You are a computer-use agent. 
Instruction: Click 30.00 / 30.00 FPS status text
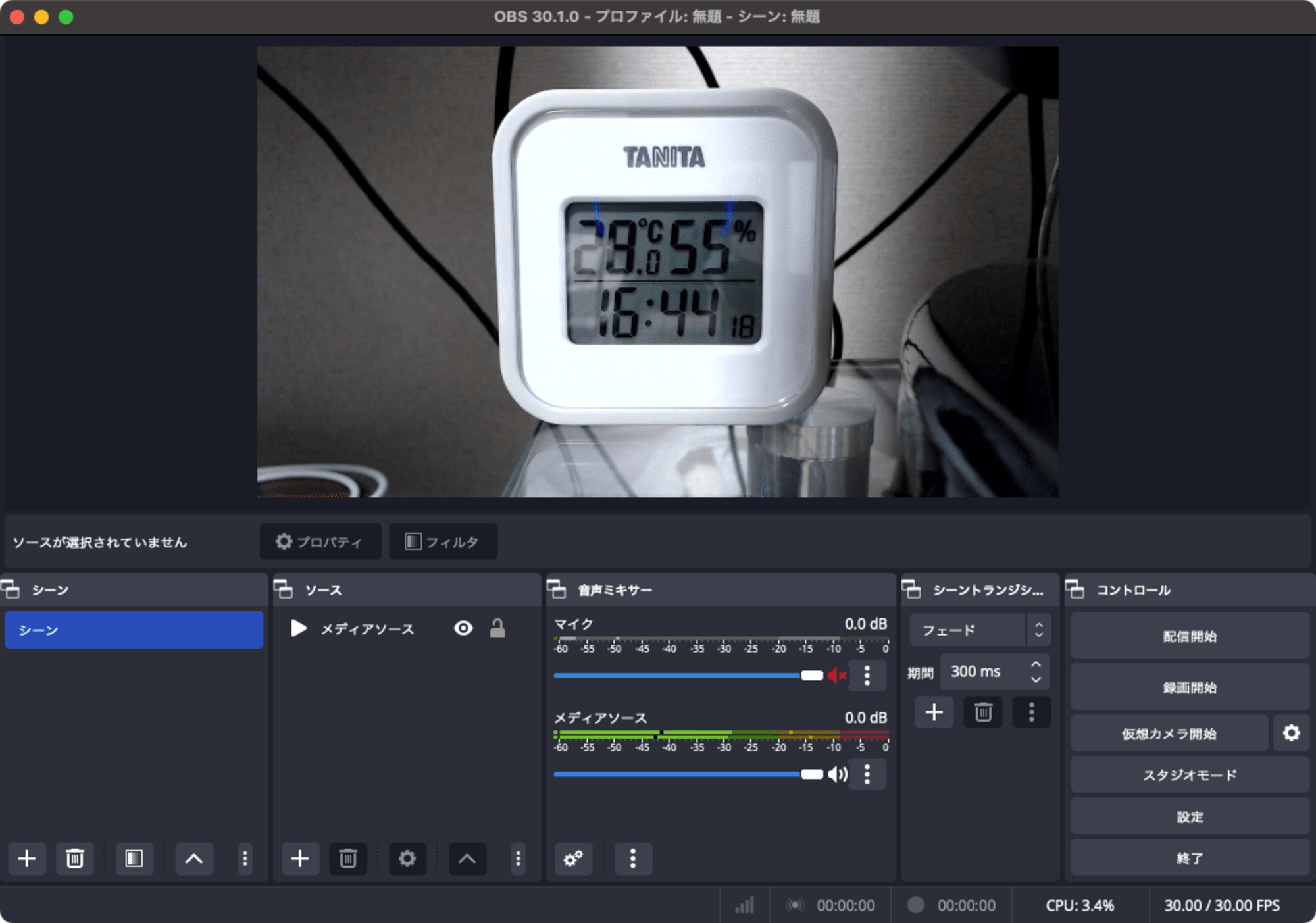click(x=1222, y=905)
